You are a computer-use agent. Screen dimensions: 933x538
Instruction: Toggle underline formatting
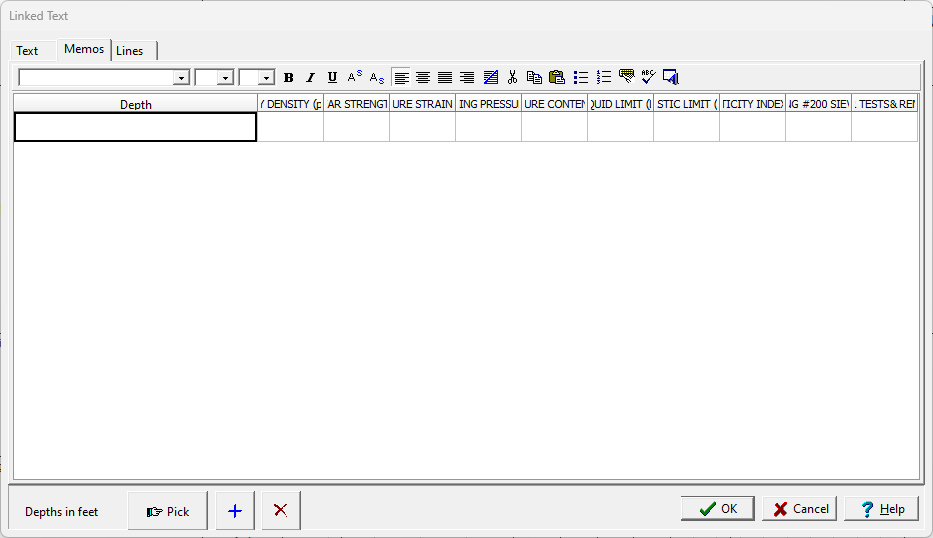332,77
